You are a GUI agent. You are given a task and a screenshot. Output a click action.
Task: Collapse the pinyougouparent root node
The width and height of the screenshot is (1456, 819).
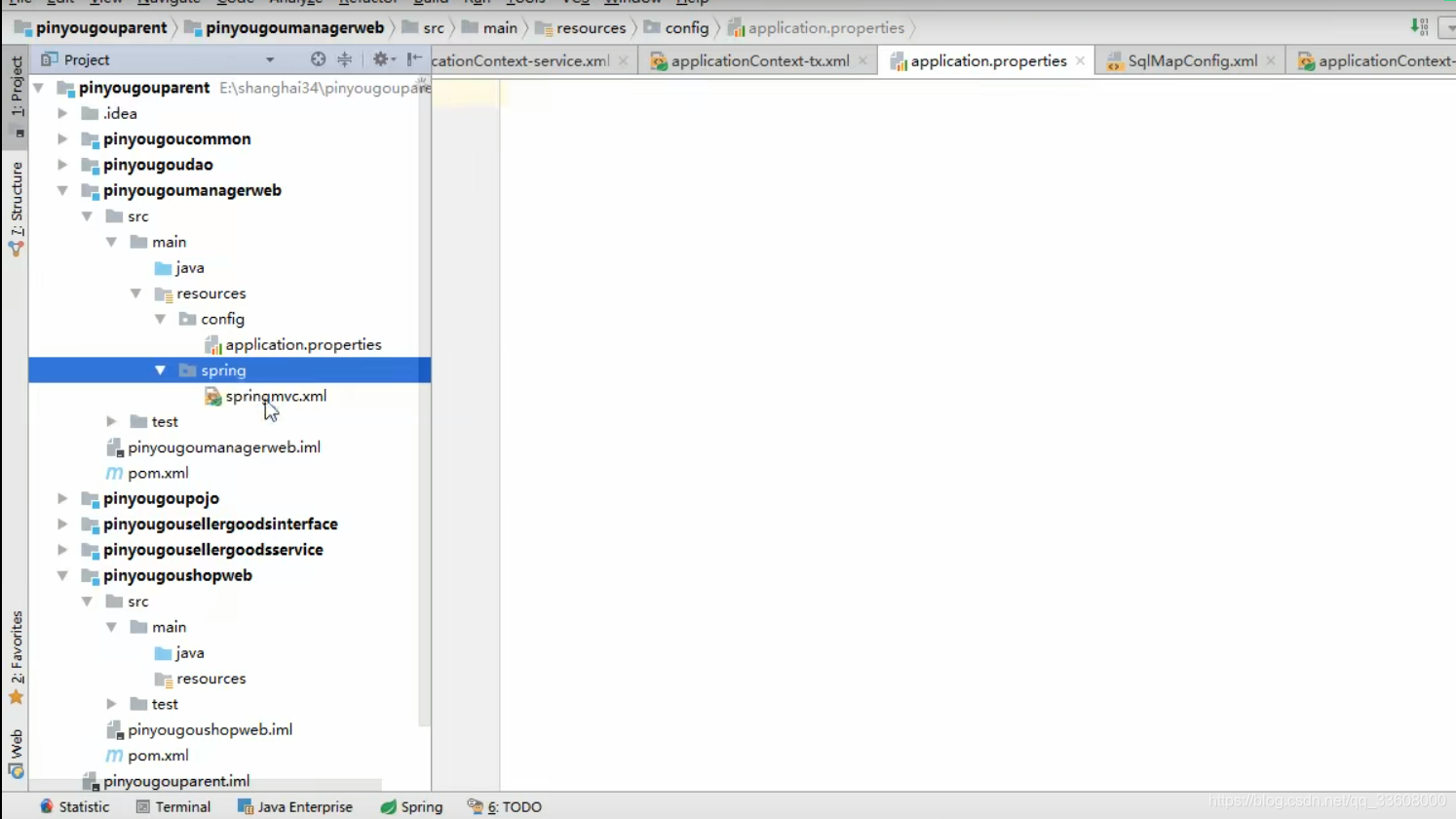click(x=39, y=88)
